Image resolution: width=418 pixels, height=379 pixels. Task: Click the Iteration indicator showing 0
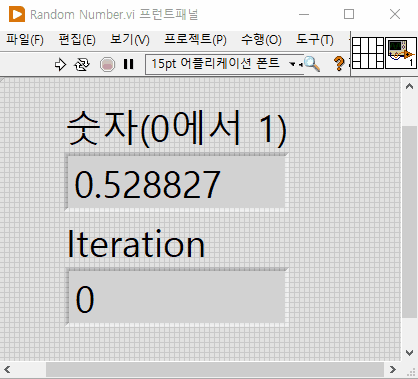[x=176, y=297]
